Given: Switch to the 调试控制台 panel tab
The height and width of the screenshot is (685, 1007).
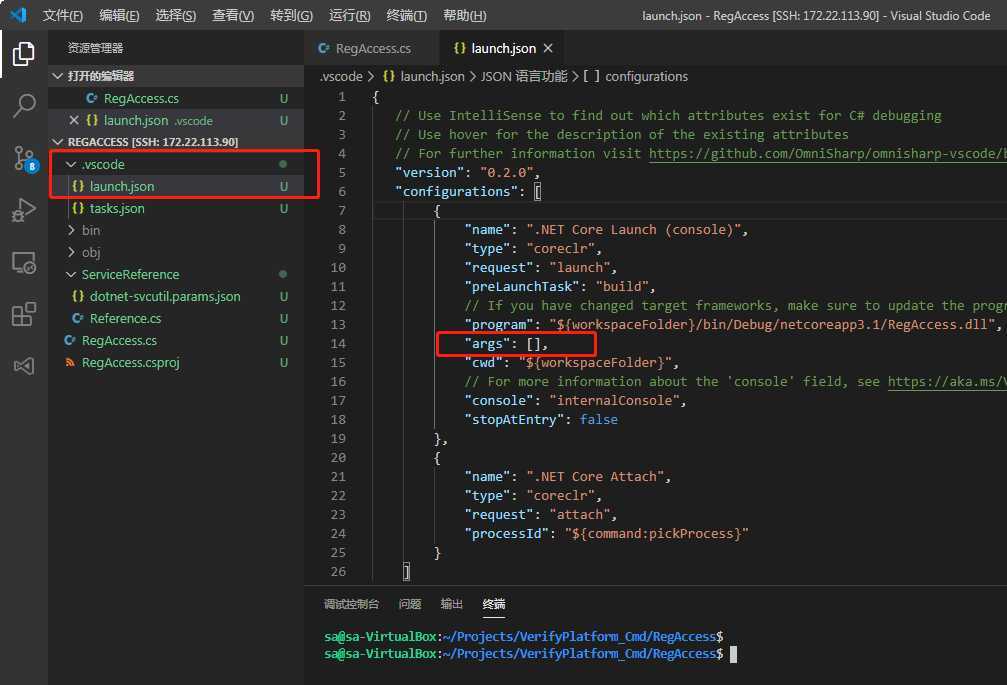Looking at the screenshot, I should 351,604.
